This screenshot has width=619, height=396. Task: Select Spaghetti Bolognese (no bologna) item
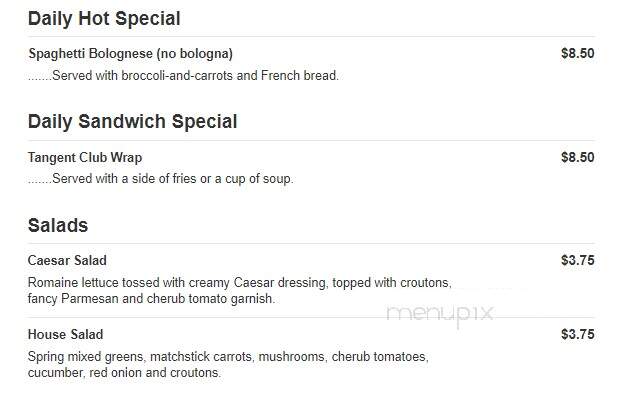pyautogui.click(x=131, y=53)
